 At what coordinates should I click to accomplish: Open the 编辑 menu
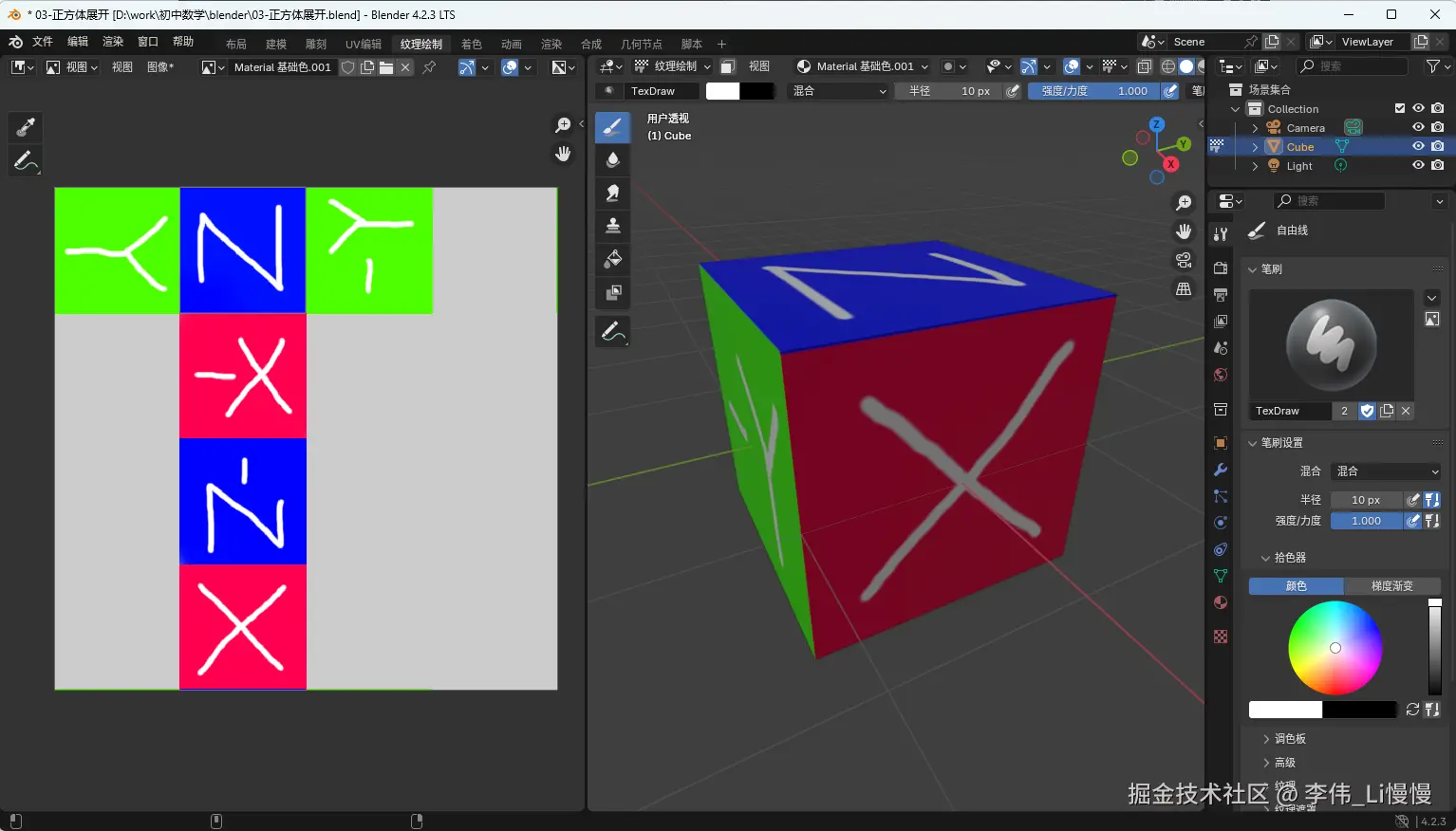(78, 42)
